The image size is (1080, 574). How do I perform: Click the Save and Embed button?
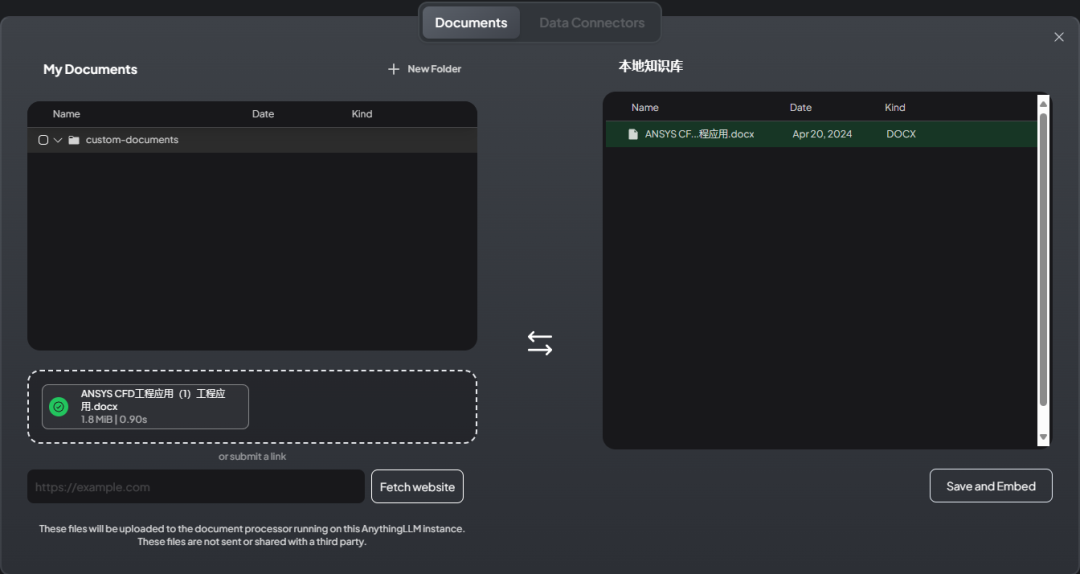[990, 486]
